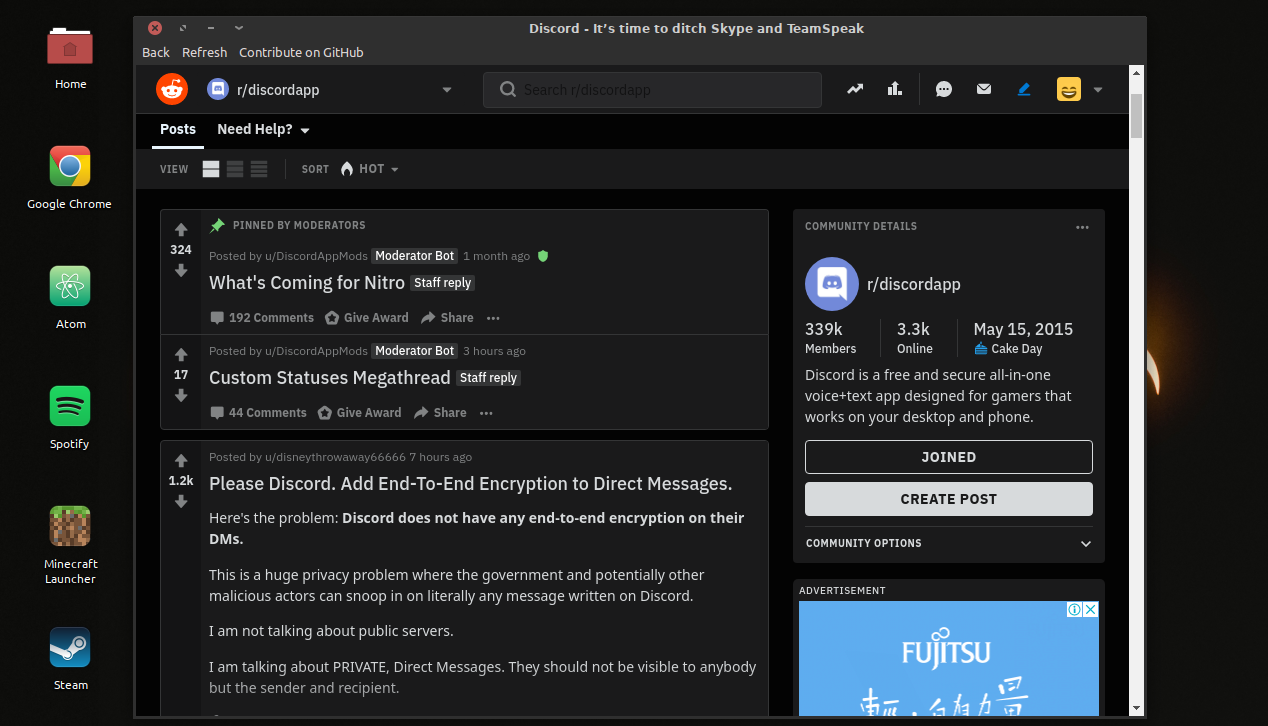Screen dimensions: 1268x726
Task: Click the Cake Day label
Action: [x=1016, y=349]
